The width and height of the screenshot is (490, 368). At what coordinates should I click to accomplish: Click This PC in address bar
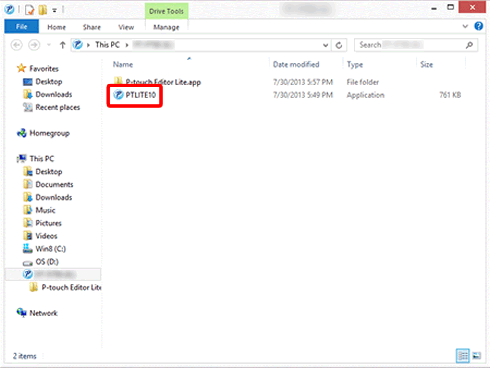[107, 45]
